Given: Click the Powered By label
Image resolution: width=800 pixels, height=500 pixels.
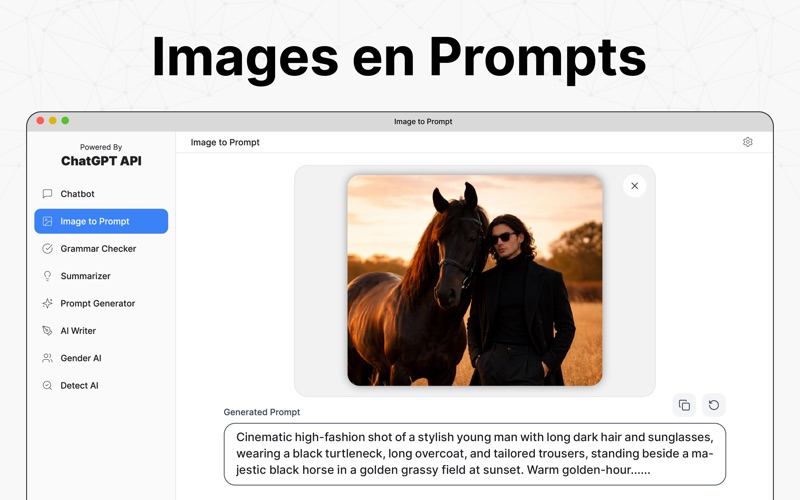Looking at the screenshot, I should coord(101,147).
